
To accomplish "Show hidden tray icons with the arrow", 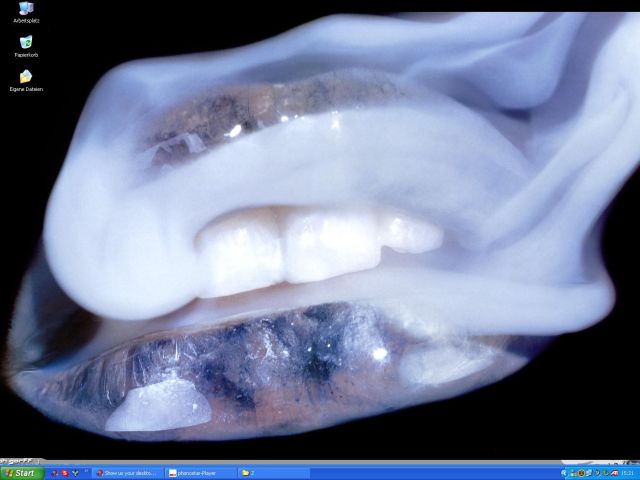I will pos(564,473).
